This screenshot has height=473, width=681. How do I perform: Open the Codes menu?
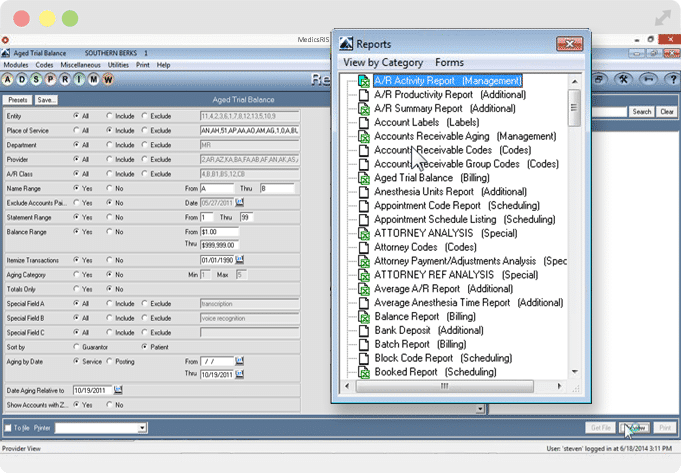[44, 64]
